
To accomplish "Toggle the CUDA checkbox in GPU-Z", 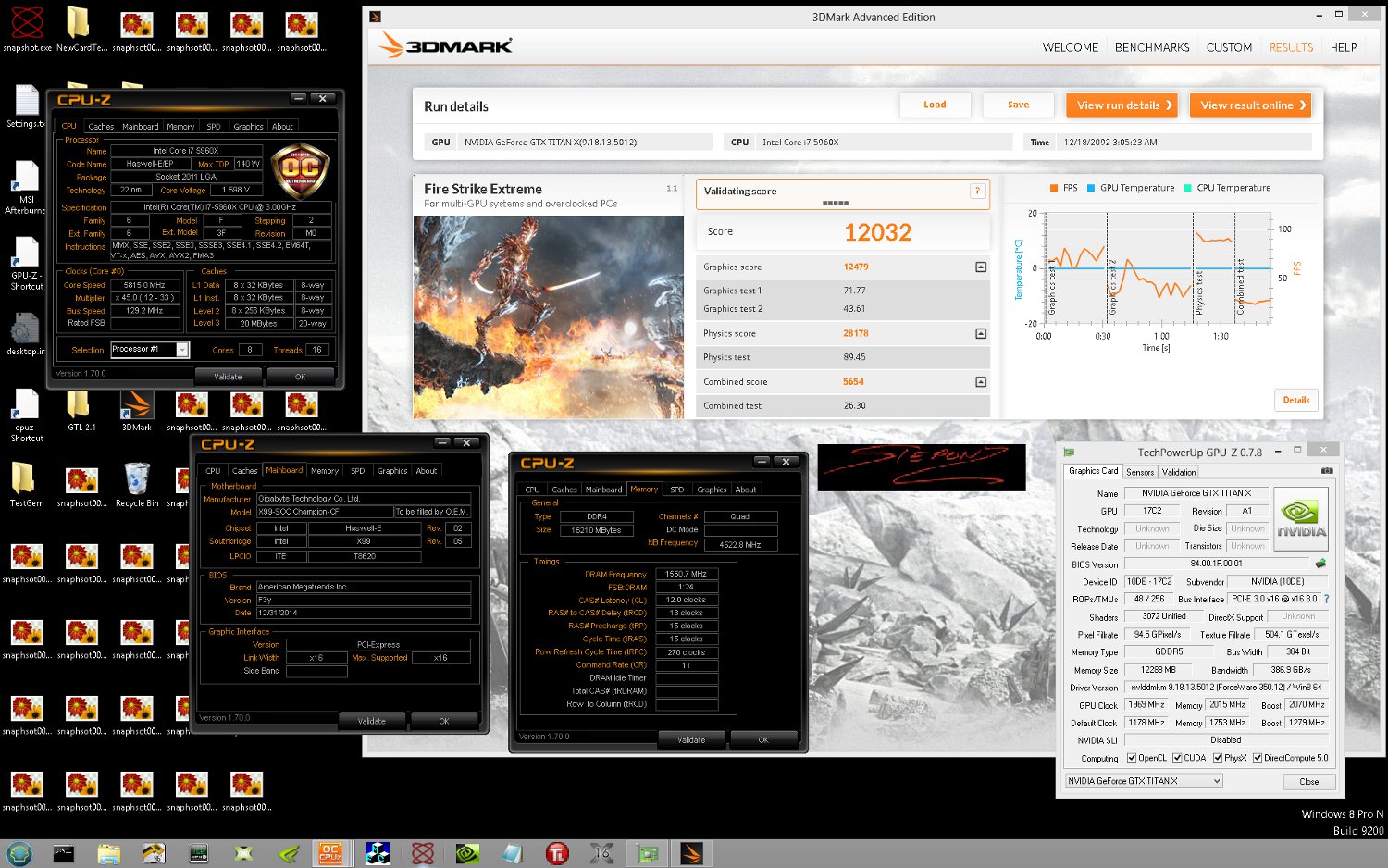I will click(x=1177, y=758).
